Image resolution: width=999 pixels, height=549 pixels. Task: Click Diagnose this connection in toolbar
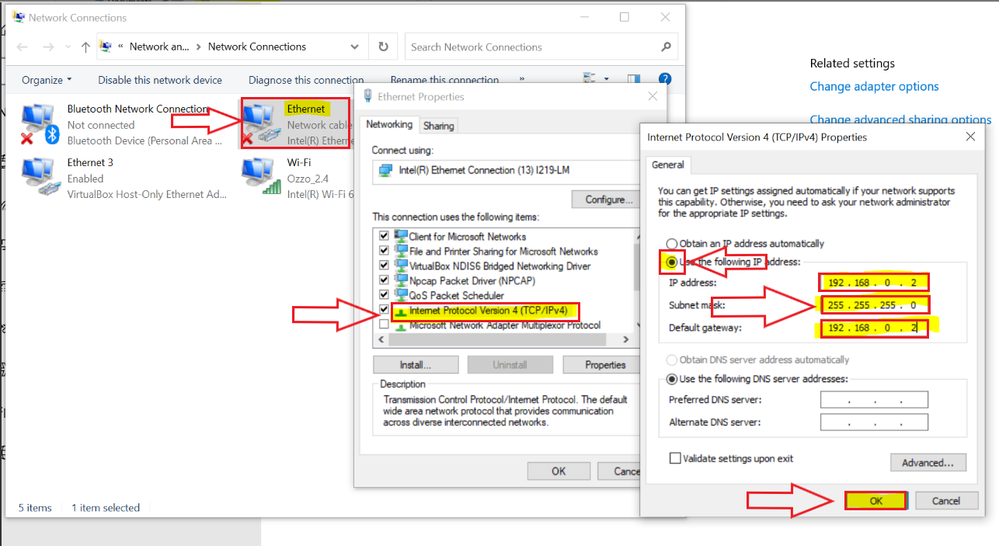306,80
